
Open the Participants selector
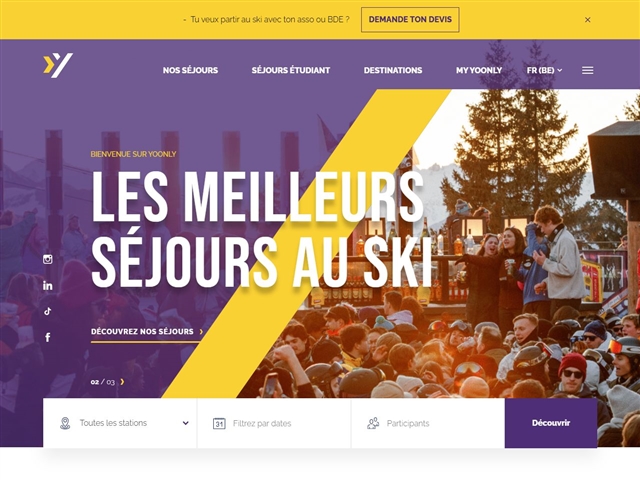[x=428, y=423]
